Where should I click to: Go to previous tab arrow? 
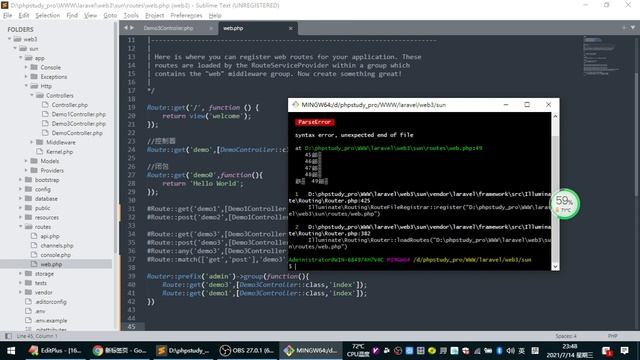click(x=126, y=28)
